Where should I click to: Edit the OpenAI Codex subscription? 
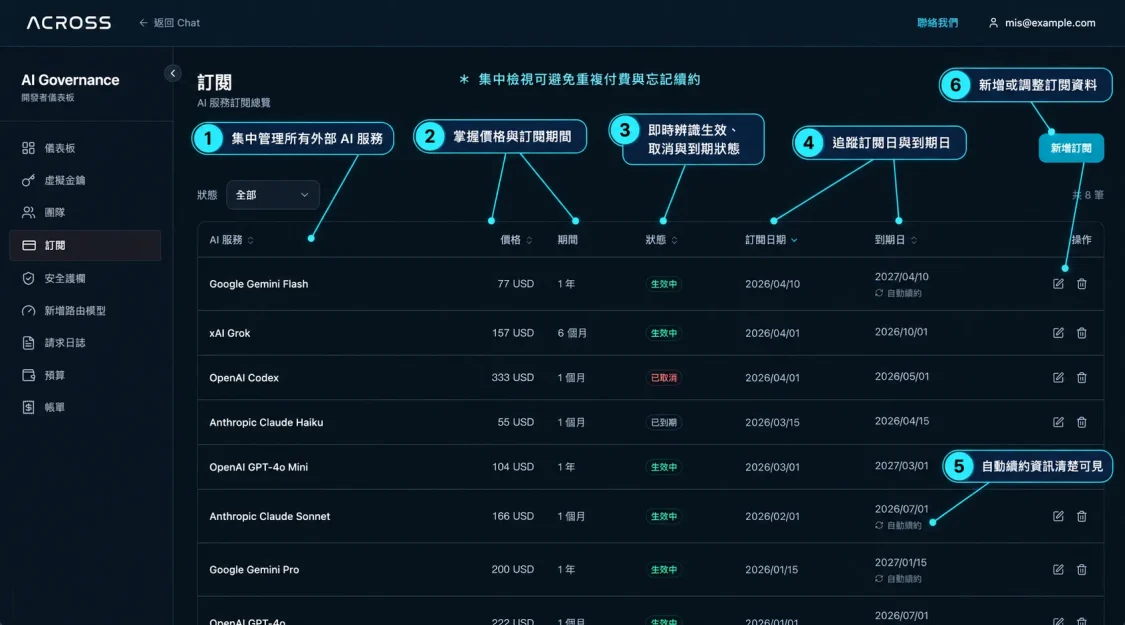click(1058, 377)
